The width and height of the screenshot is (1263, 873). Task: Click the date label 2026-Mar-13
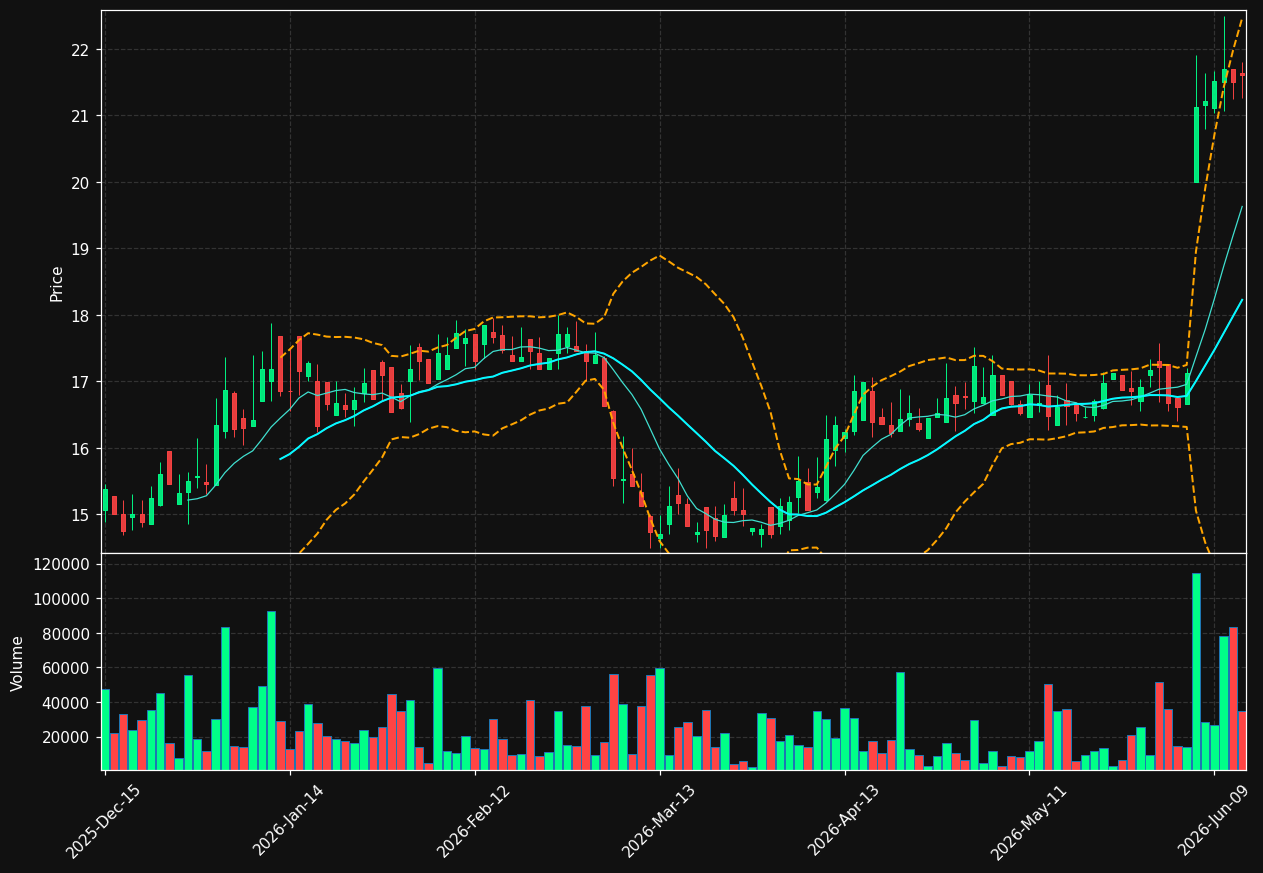[x=658, y=821]
